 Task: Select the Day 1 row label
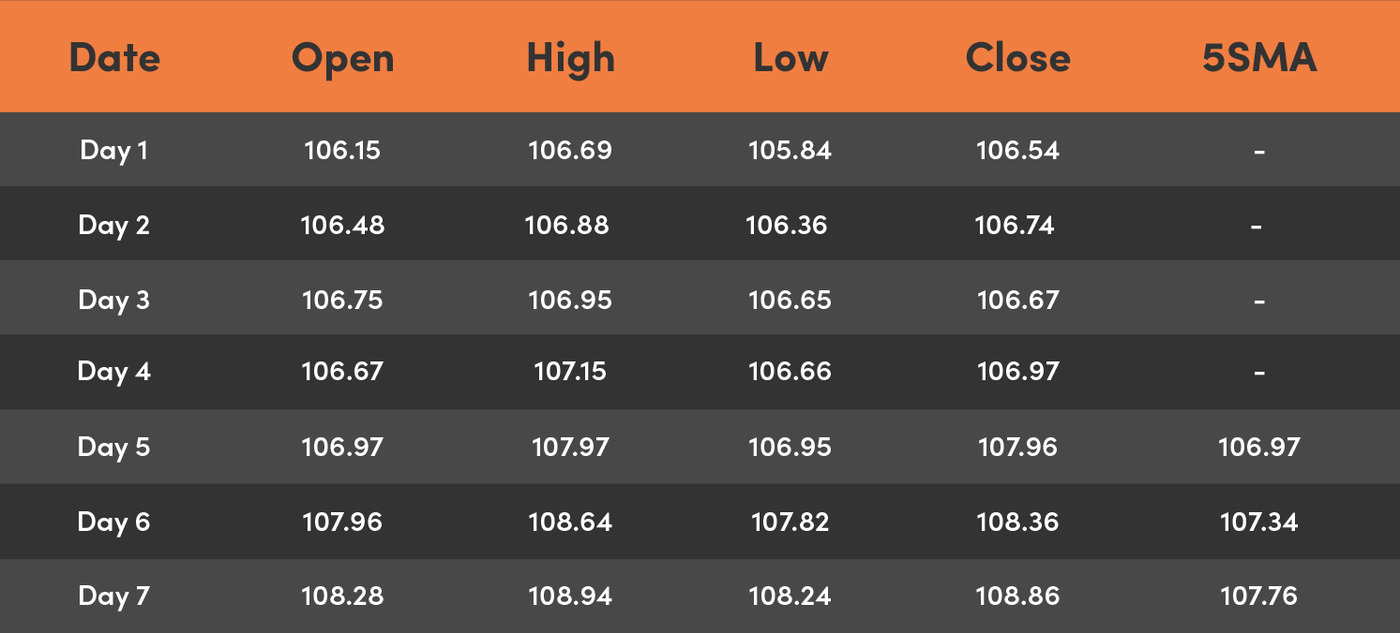click(x=114, y=150)
